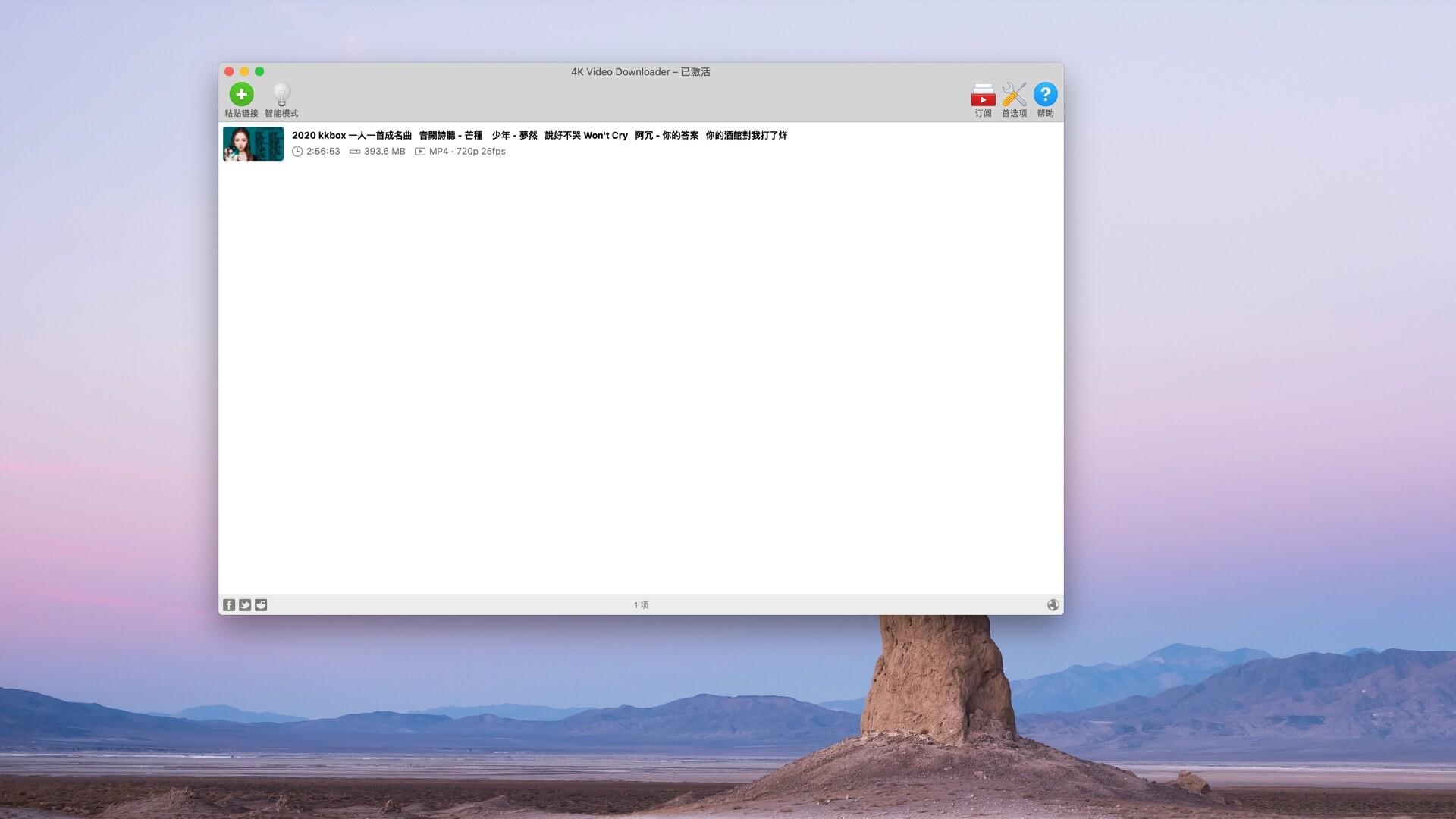Click the blue Help (帮助) question icon

[1045, 95]
